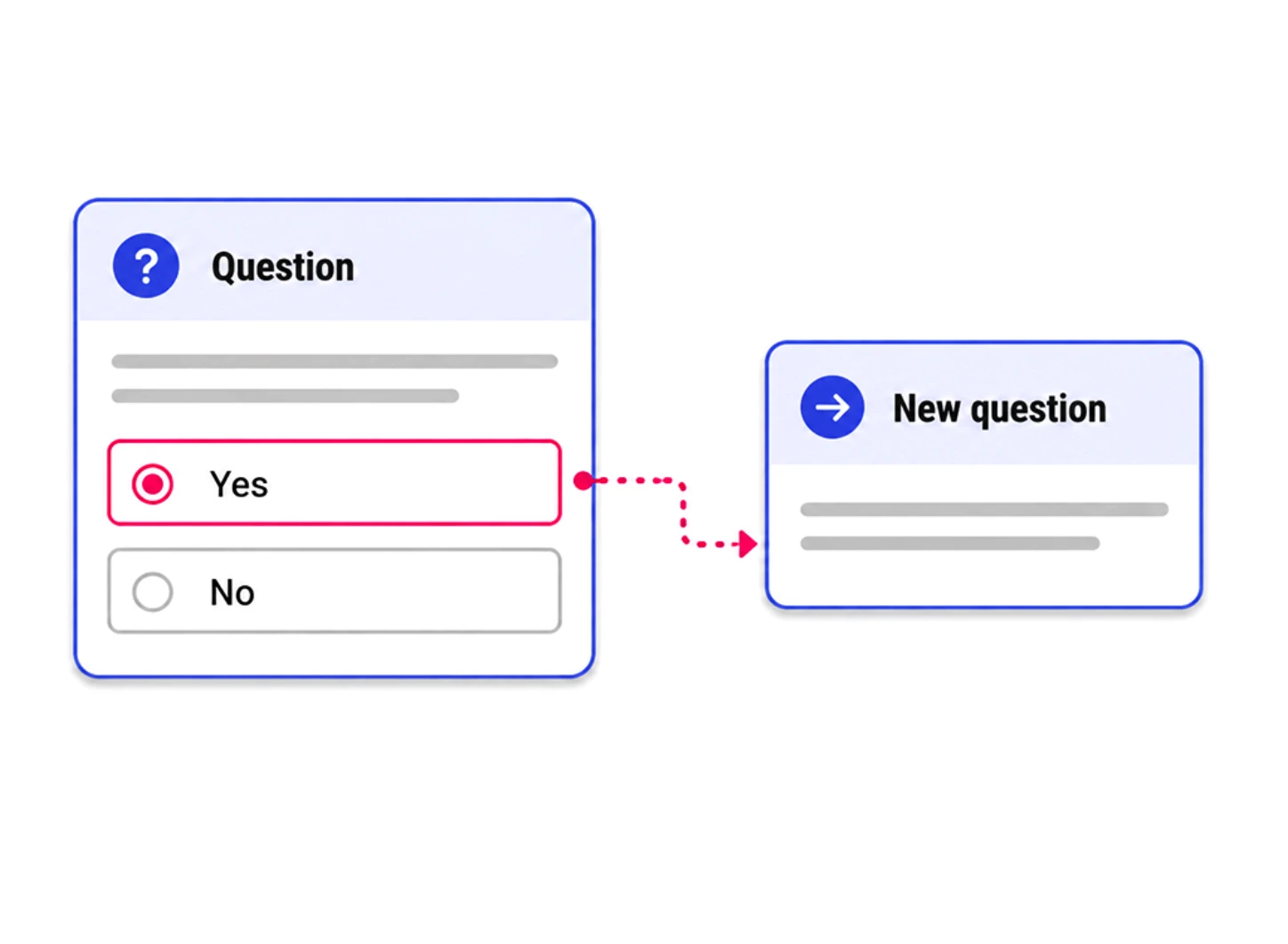This screenshot has width=1288, height=944.
Task: Click the long gray line in New question card
Action: (984, 510)
